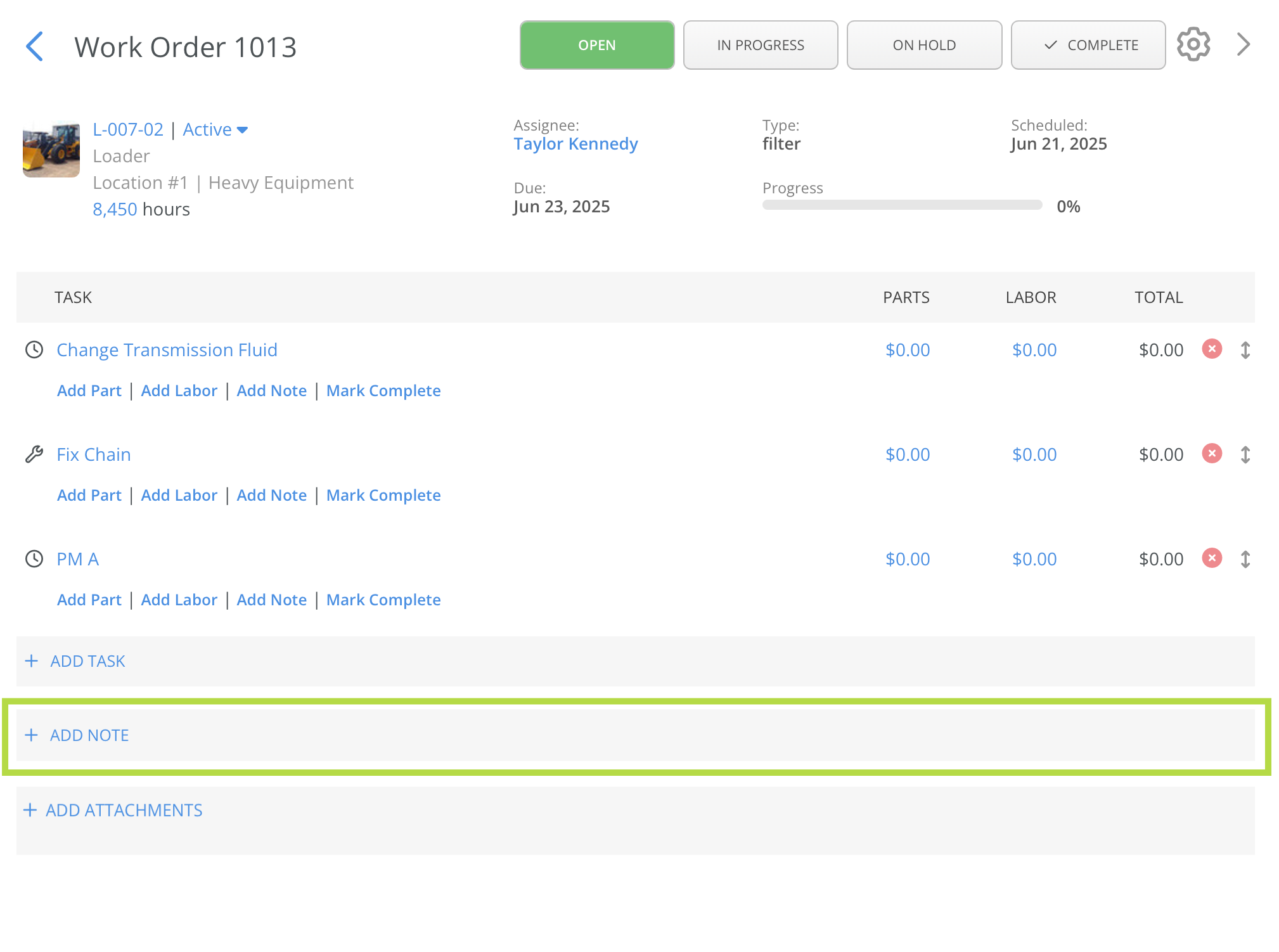Delete the Fix Chain task
The image size is (1279, 952).
pos(1211,454)
